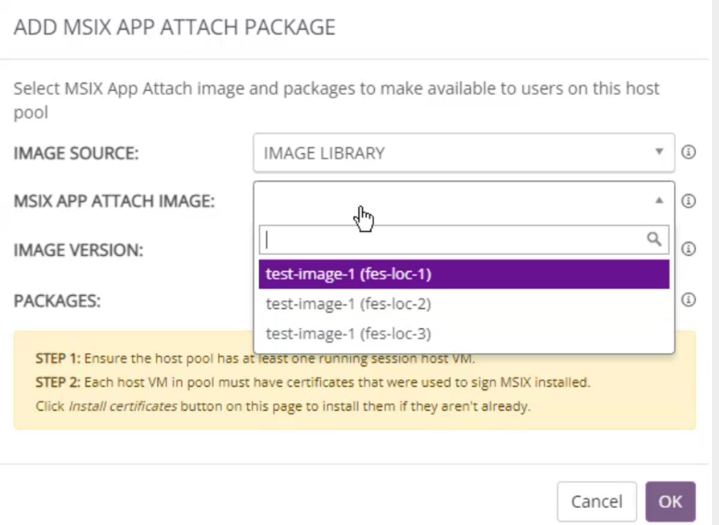Click the Image Source label
Viewport: 719px width, 525px height.
(76, 153)
